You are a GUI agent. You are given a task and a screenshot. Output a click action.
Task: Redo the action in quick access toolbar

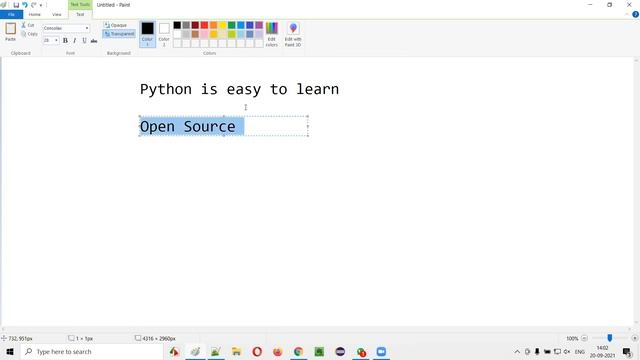(x=33, y=5)
